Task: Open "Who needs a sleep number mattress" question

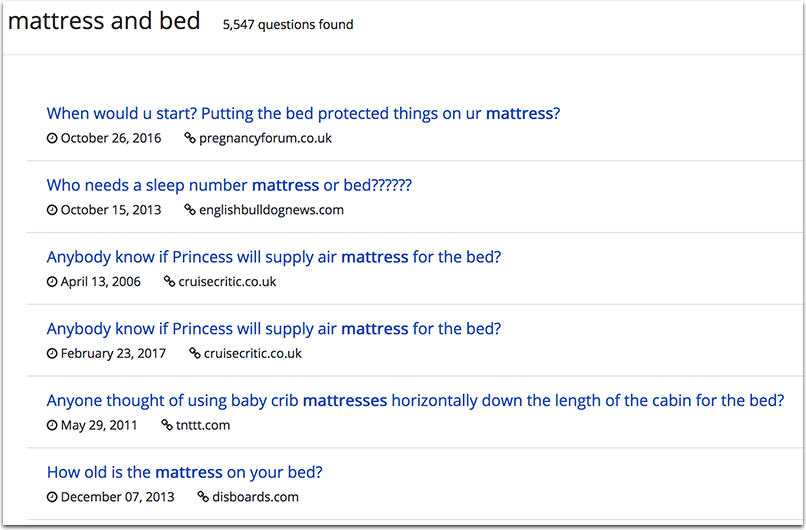Action: pyautogui.click(x=229, y=185)
